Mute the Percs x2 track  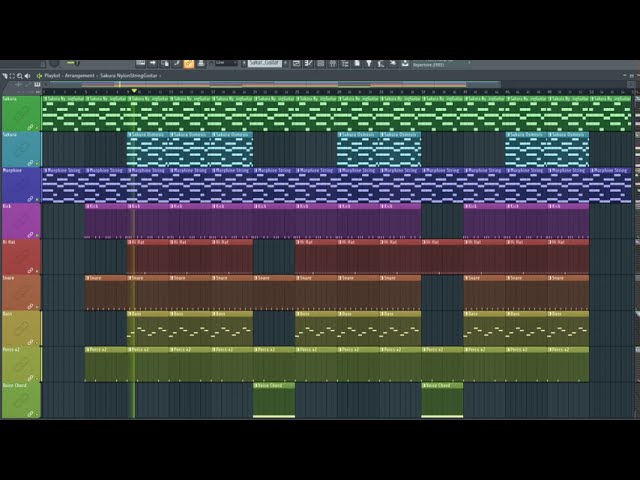coord(37,379)
